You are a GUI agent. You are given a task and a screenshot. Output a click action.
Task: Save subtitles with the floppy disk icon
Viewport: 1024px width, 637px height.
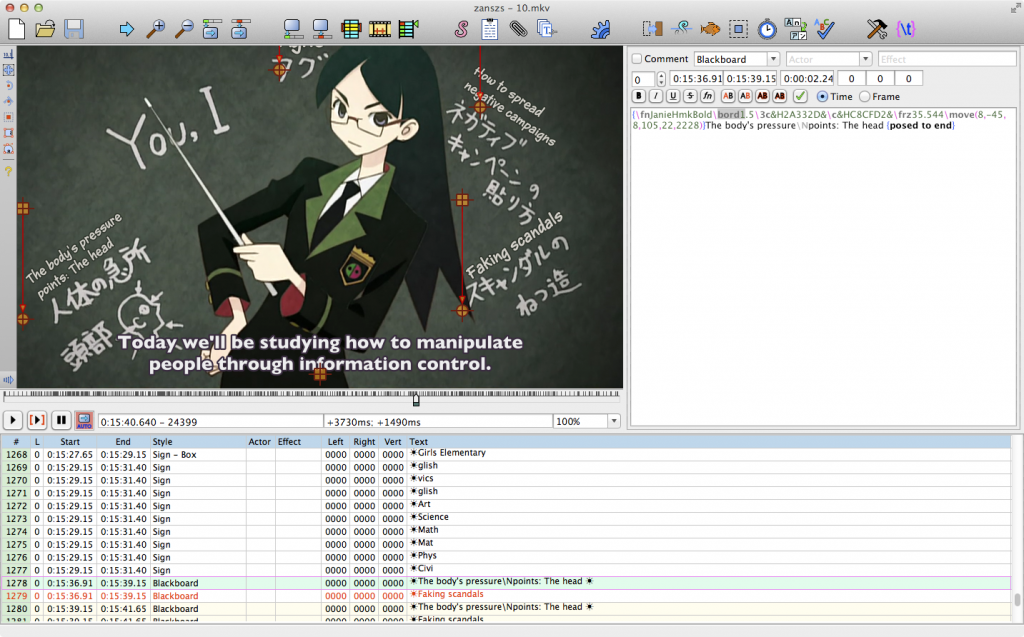click(74, 29)
